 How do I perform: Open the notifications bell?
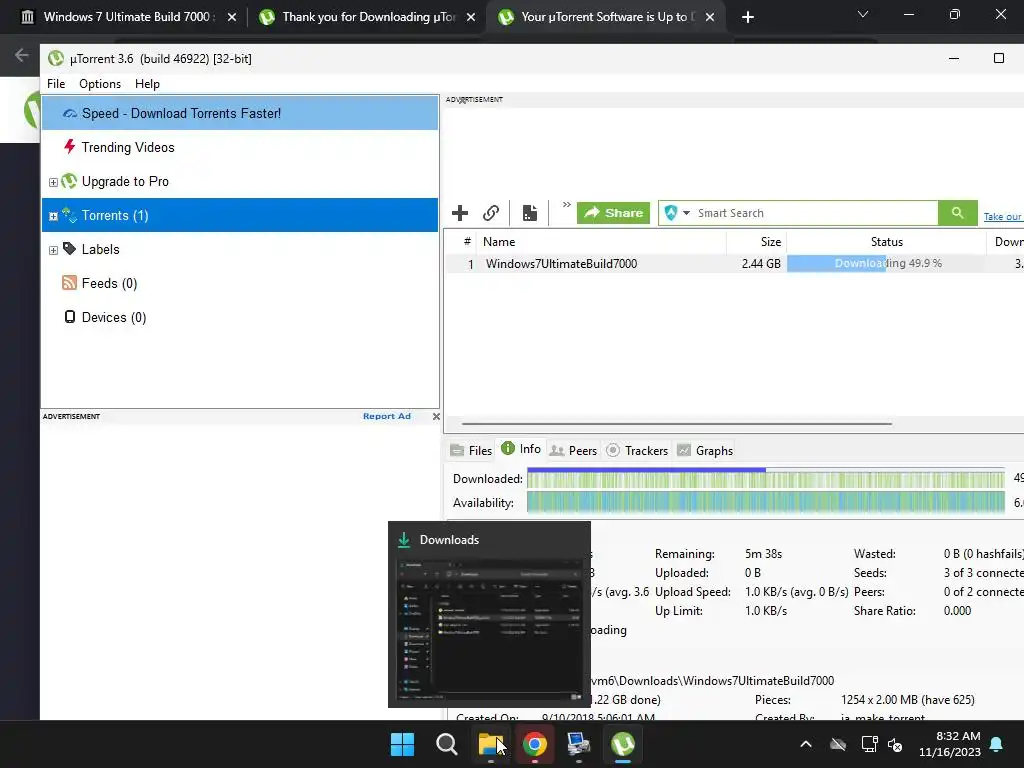(997, 744)
